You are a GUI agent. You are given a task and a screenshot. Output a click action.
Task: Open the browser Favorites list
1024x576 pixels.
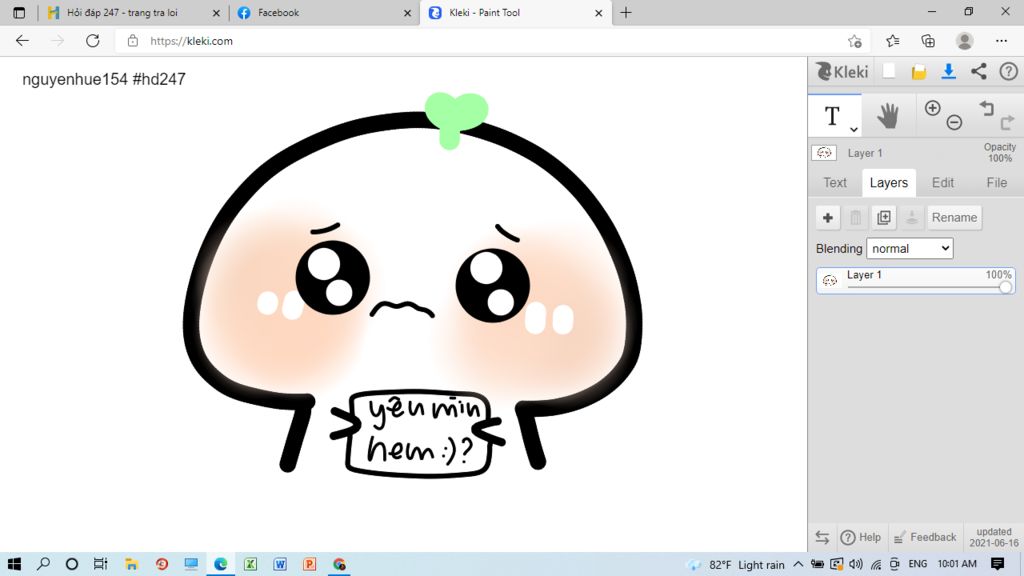892,41
